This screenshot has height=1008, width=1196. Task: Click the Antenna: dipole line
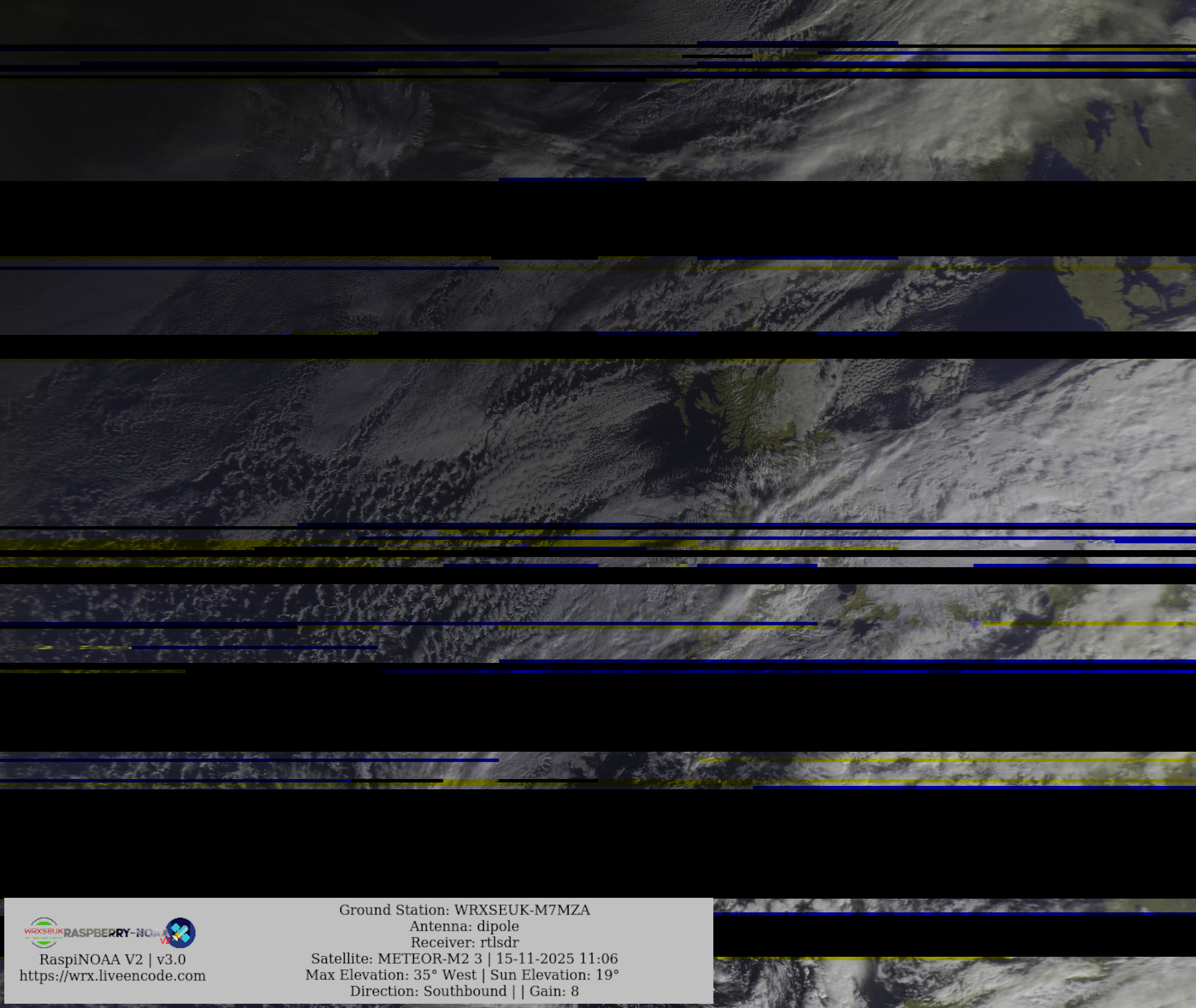pos(464,926)
